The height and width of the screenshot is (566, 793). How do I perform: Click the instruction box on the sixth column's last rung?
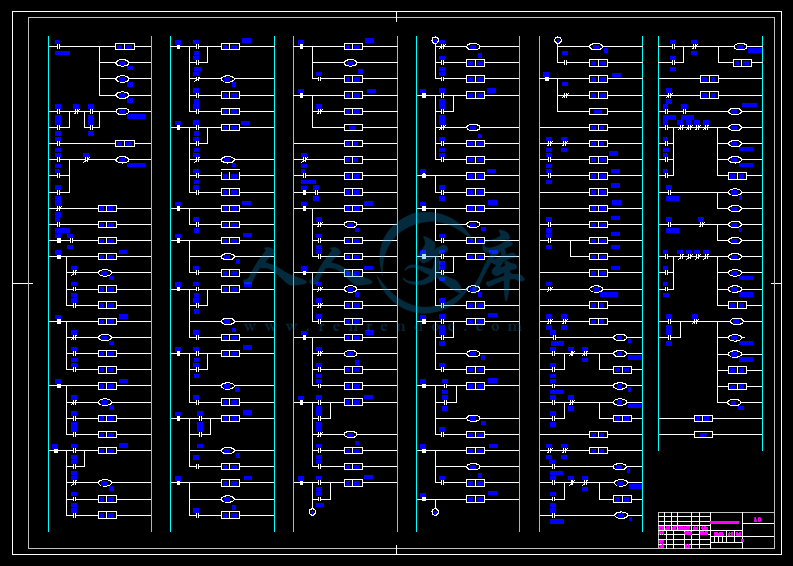(703, 434)
